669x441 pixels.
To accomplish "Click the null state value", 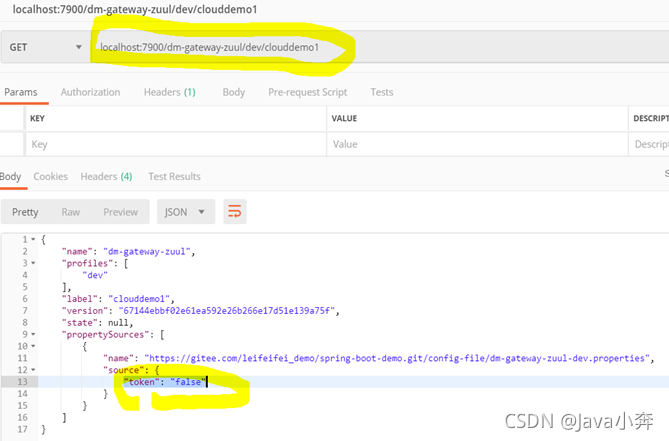I will 118,323.
